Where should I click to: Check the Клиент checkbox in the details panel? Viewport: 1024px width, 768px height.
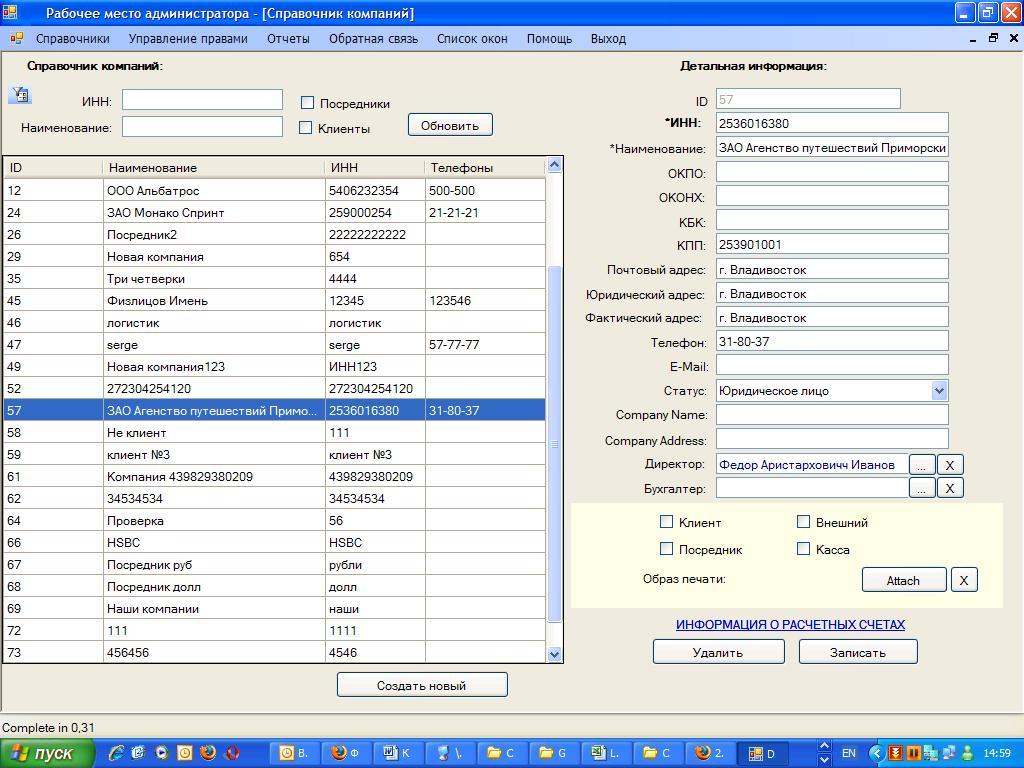(667, 521)
